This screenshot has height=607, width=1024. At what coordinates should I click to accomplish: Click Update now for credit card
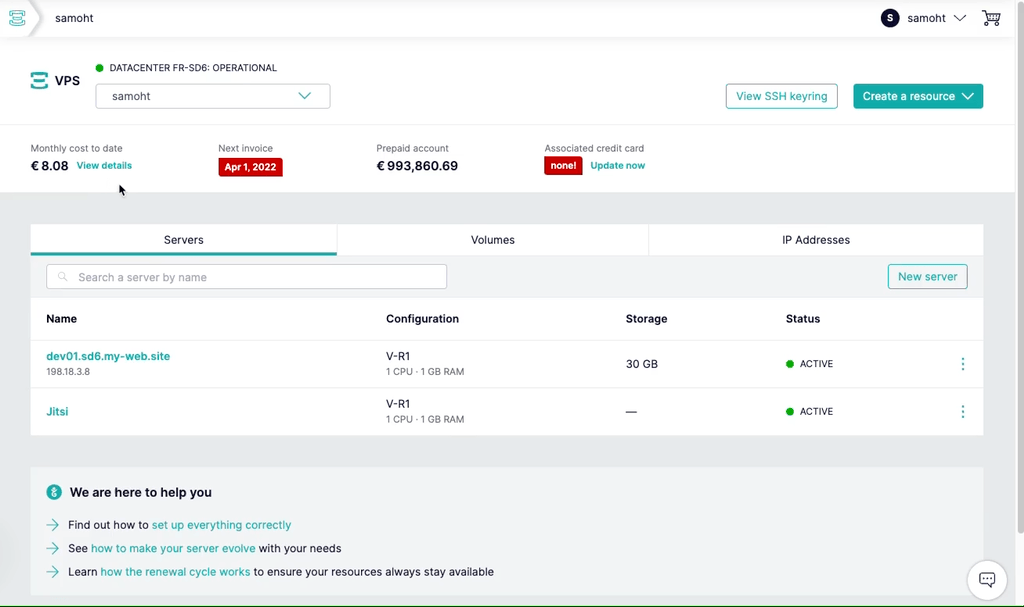pyautogui.click(x=617, y=166)
